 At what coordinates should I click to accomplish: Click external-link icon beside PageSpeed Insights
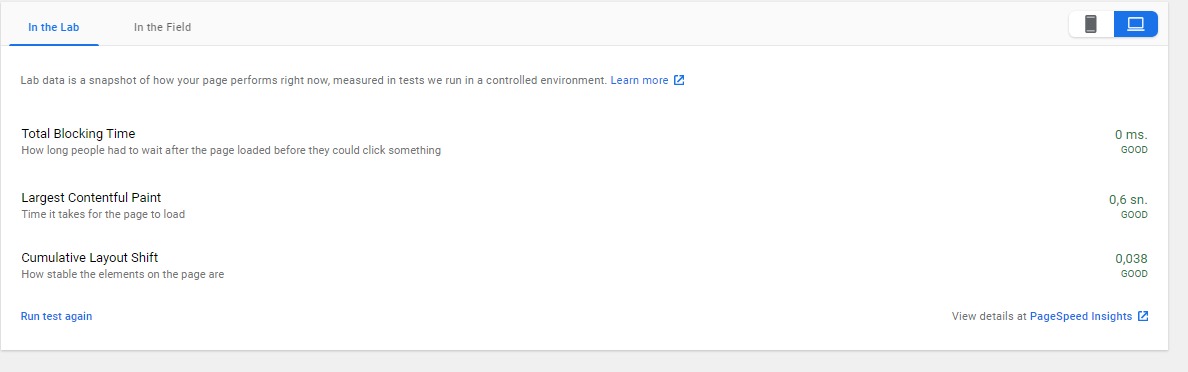pyautogui.click(x=1143, y=317)
